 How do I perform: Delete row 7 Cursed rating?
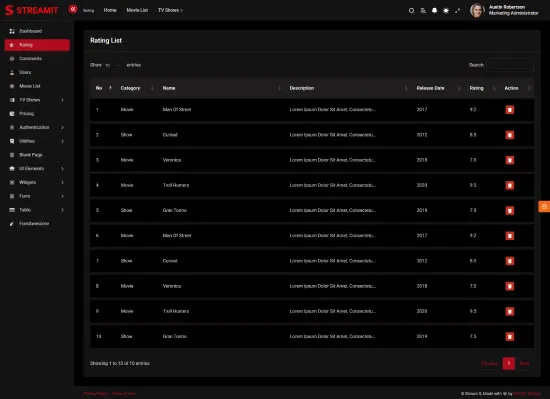point(510,261)
